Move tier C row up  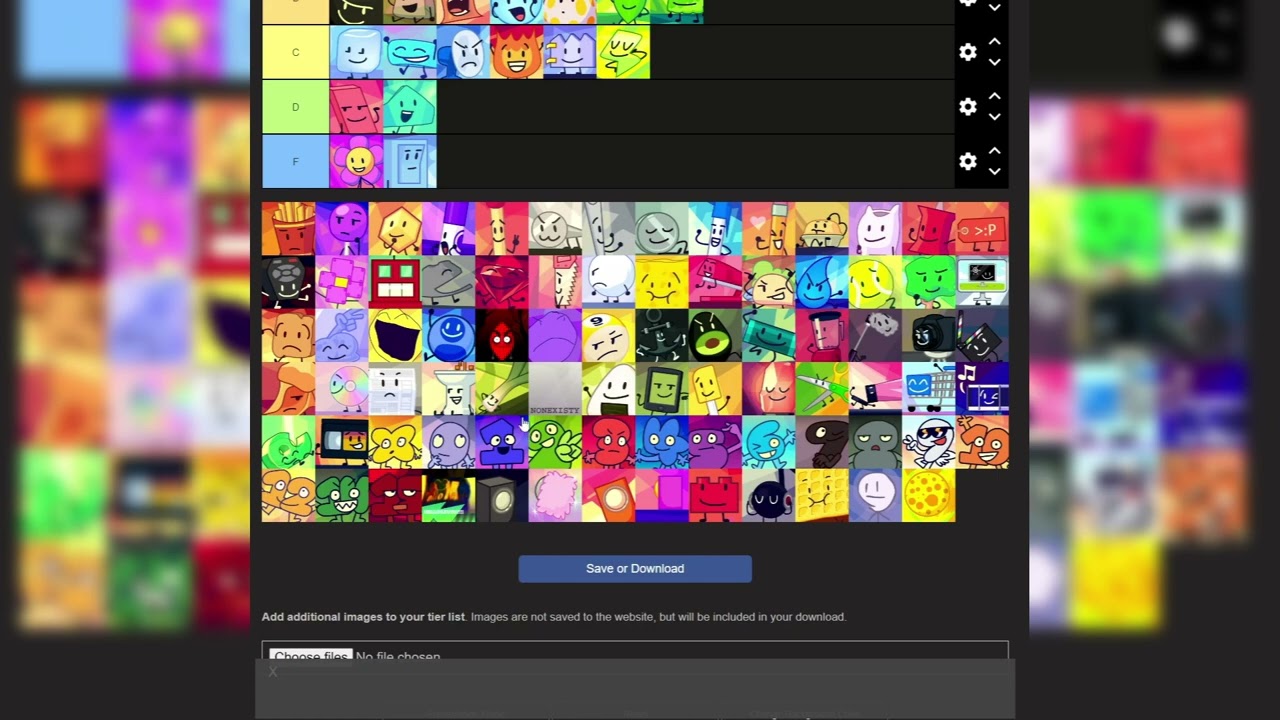click(994, 42)
